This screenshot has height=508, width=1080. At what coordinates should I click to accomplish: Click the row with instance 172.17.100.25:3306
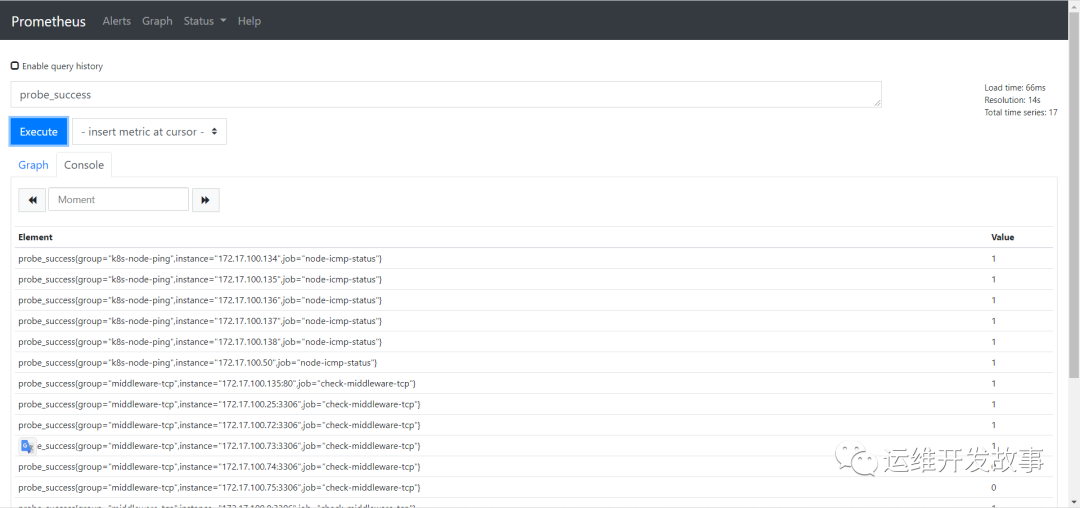click(x=534, y=404)
